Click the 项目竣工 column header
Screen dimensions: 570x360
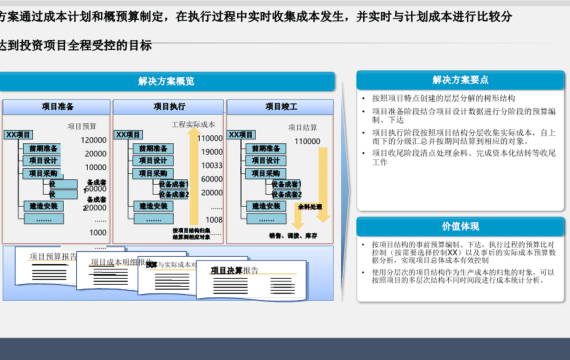pyautogui.click(x=280, y=107)
